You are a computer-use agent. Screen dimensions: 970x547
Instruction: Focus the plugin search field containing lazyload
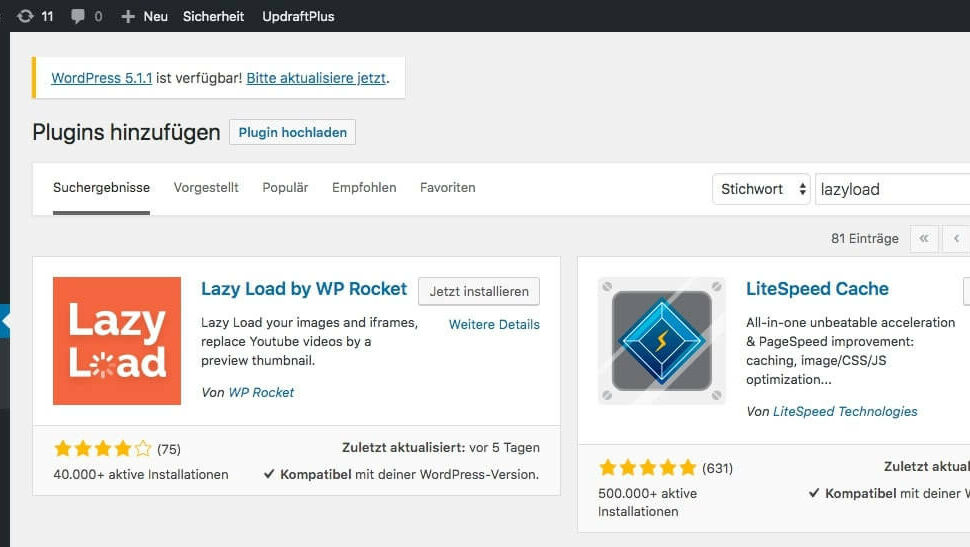point(893,189)
